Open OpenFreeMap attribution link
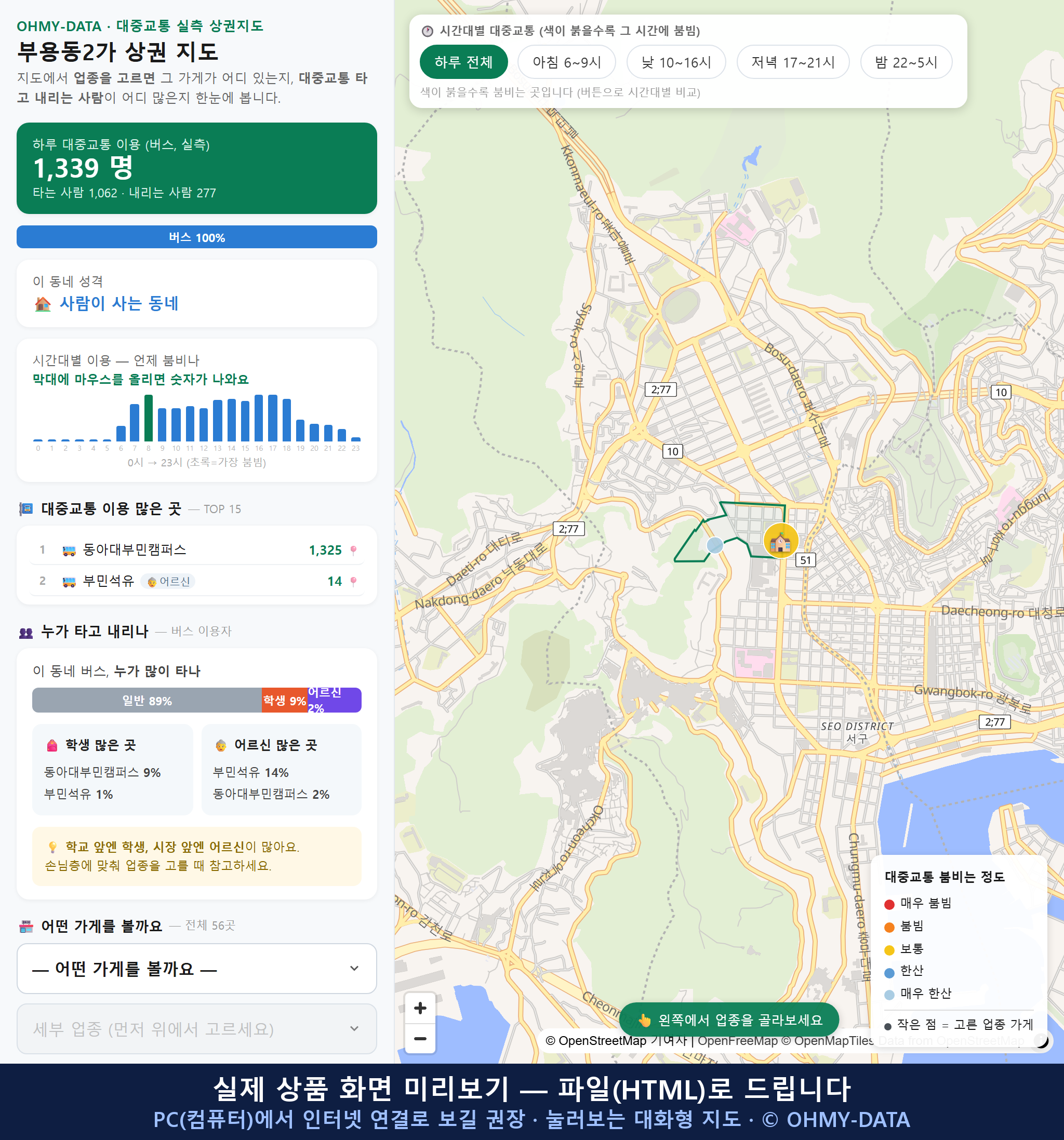Screen dimensions: 1064x1140 [738, 1040]
